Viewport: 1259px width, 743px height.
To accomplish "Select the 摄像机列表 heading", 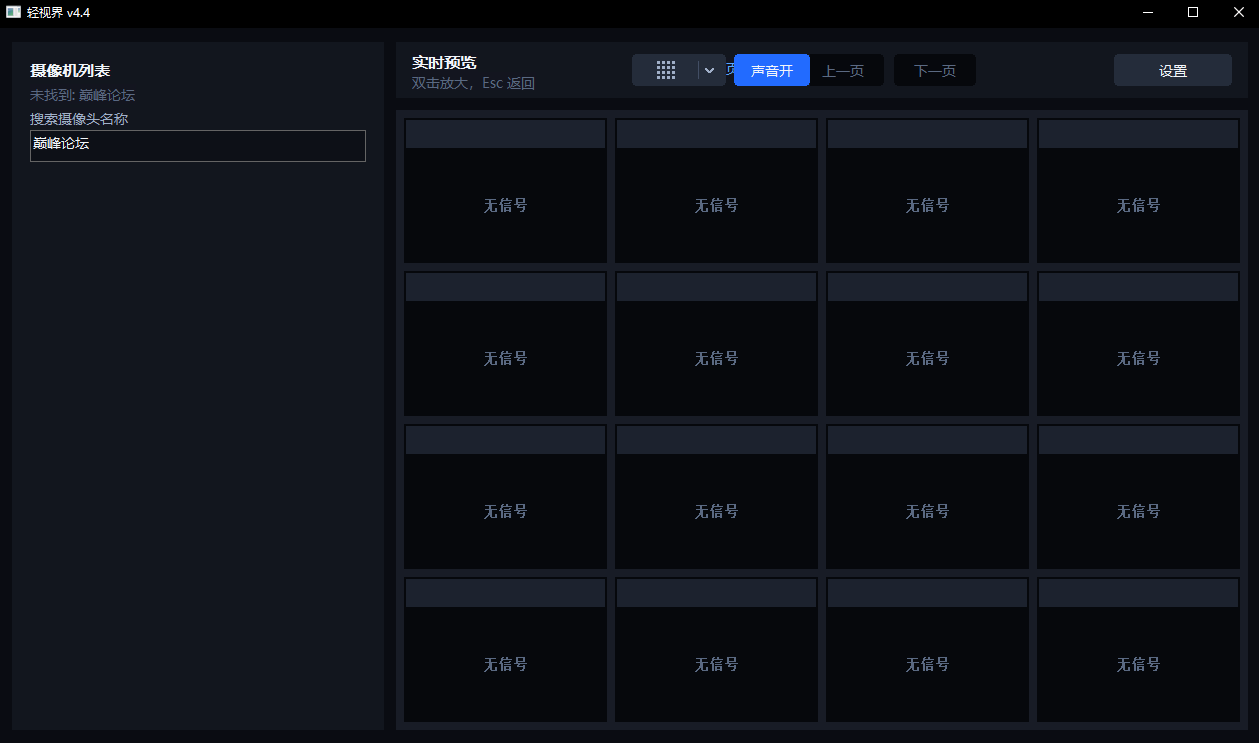I will pyautogui.click(x=70, y=70).
